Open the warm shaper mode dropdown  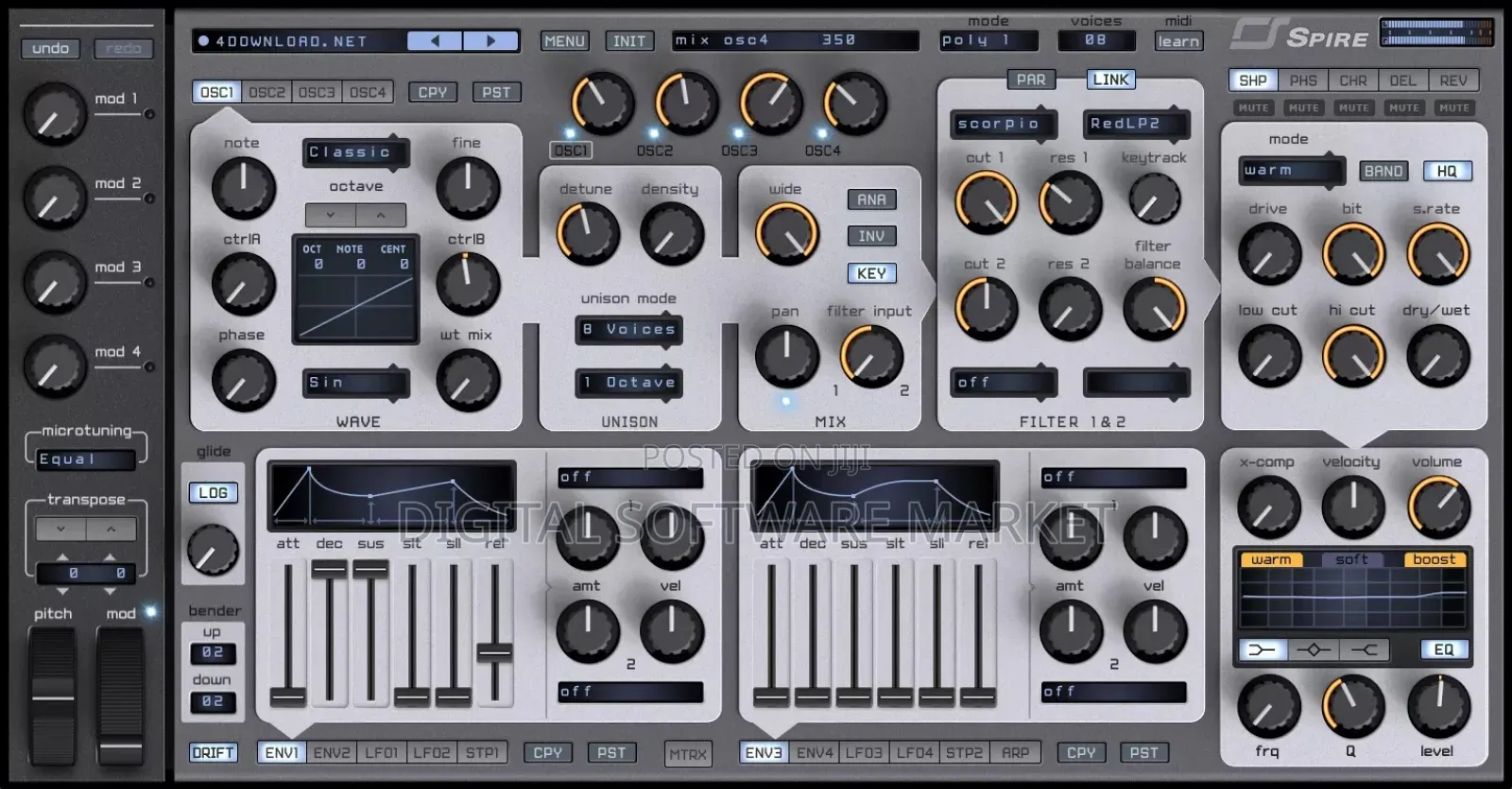[1292, 171]
